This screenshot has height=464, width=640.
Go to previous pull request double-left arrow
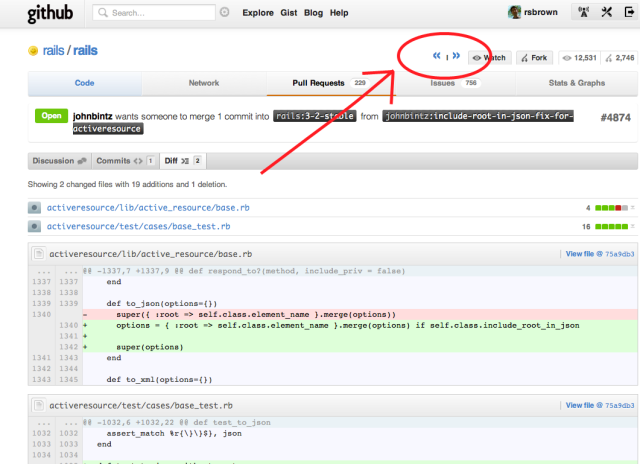[437, 56]
